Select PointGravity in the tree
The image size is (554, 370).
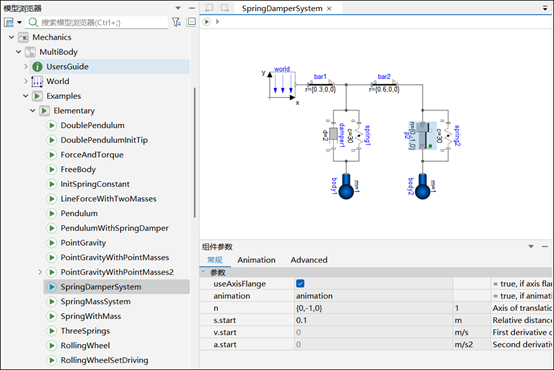pos(83,243)
